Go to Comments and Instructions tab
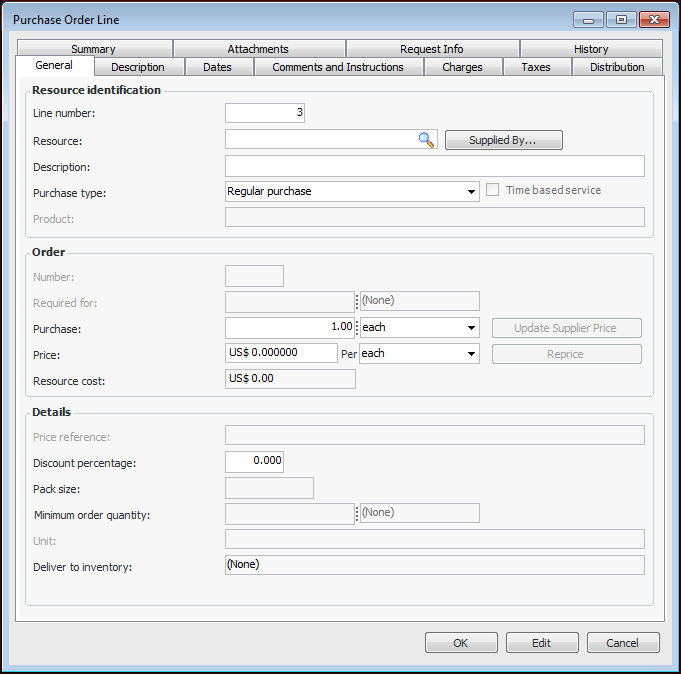The height and width of the screenshot is (674, 681). [x=338, y=67]
